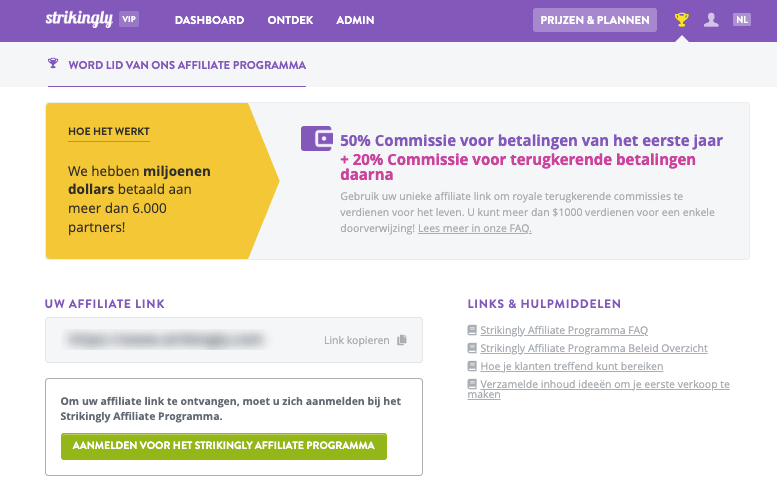Screen dimensions: 777x481
Task: Click the small purple trophy tab icon
Action: point(53,63)
